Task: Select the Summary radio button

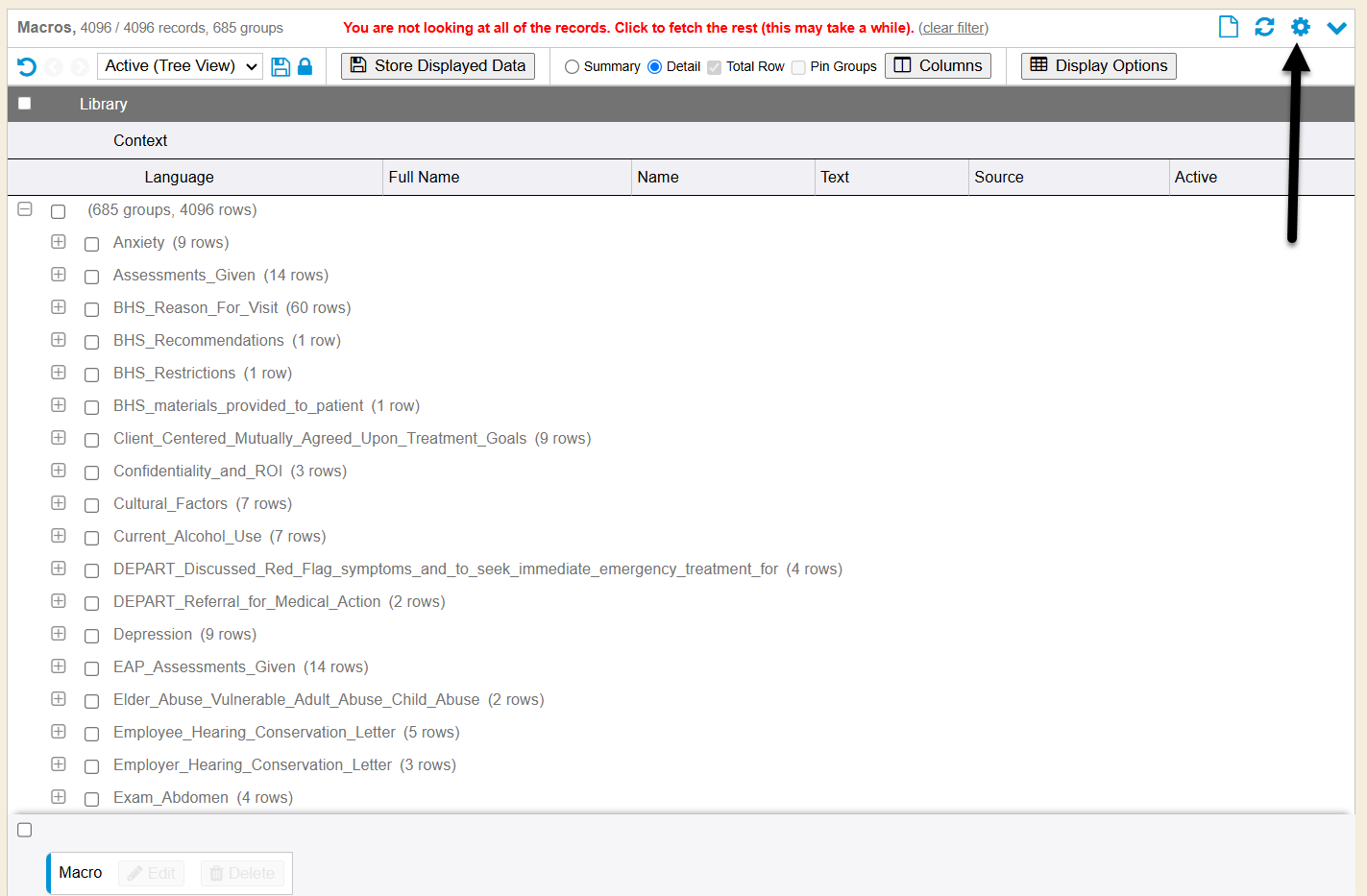Action: (573, 67)
